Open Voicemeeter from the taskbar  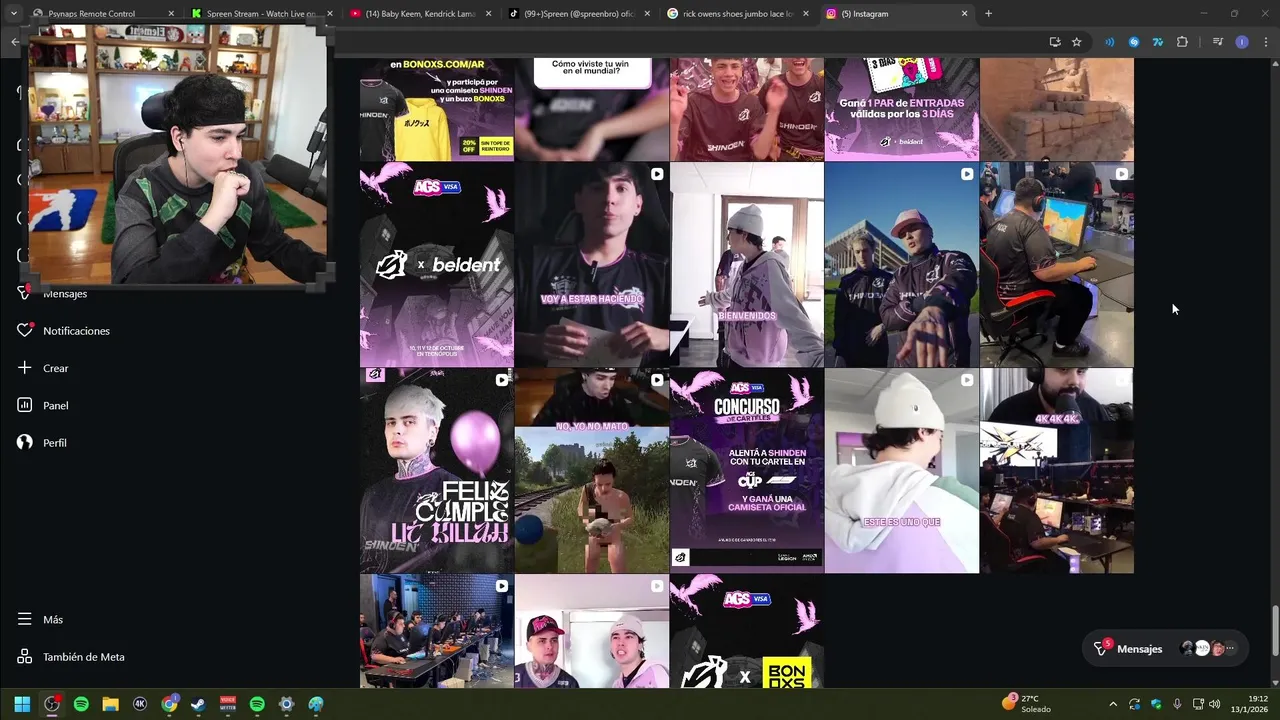pos(228,704)
